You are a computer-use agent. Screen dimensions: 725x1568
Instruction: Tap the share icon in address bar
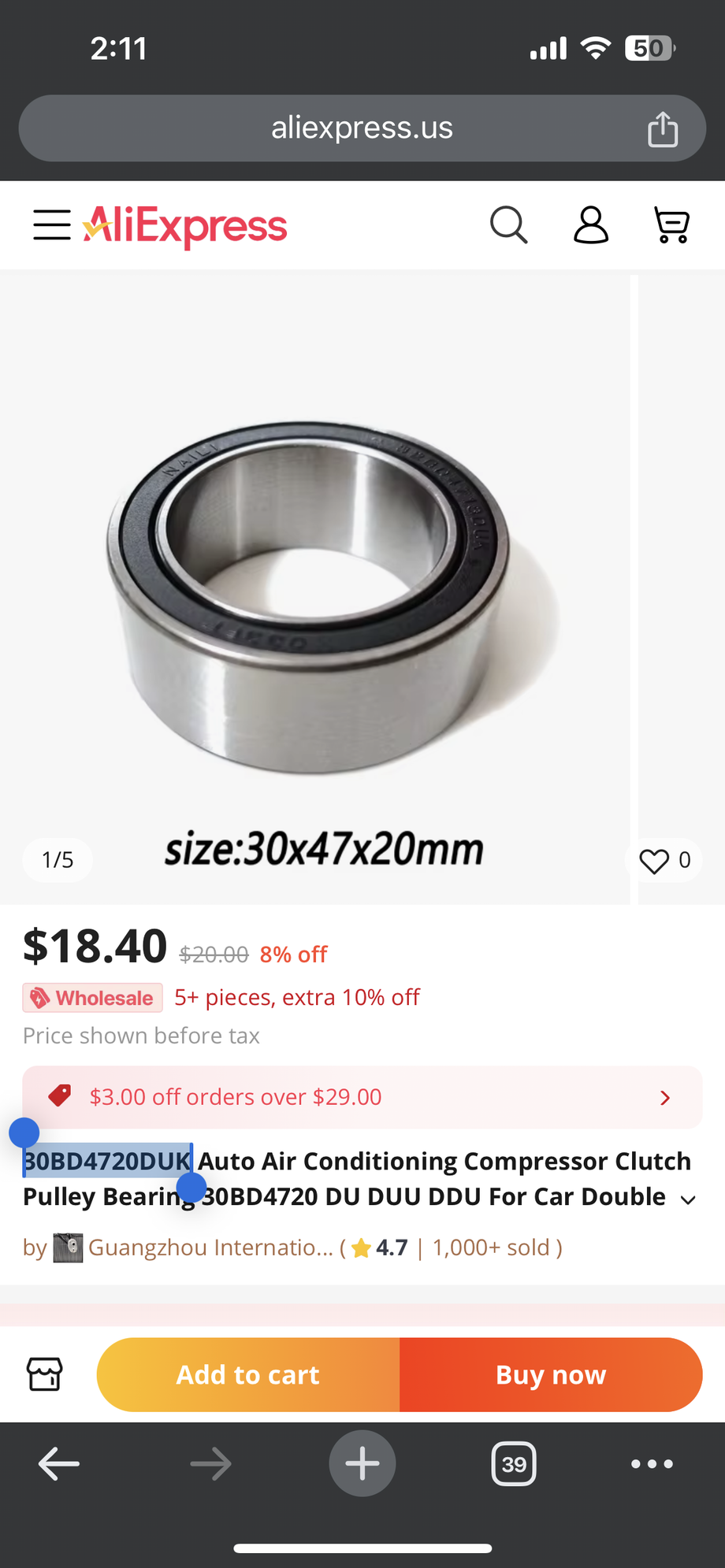point(663,129)
